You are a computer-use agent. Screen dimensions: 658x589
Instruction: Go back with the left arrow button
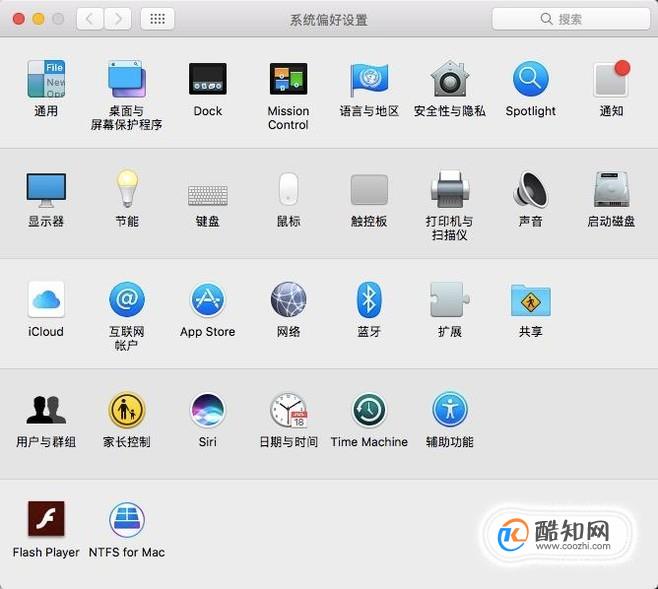point(90,18)
